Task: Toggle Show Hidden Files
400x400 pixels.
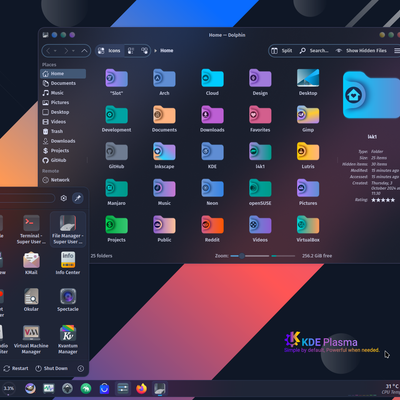Action: 361,51
